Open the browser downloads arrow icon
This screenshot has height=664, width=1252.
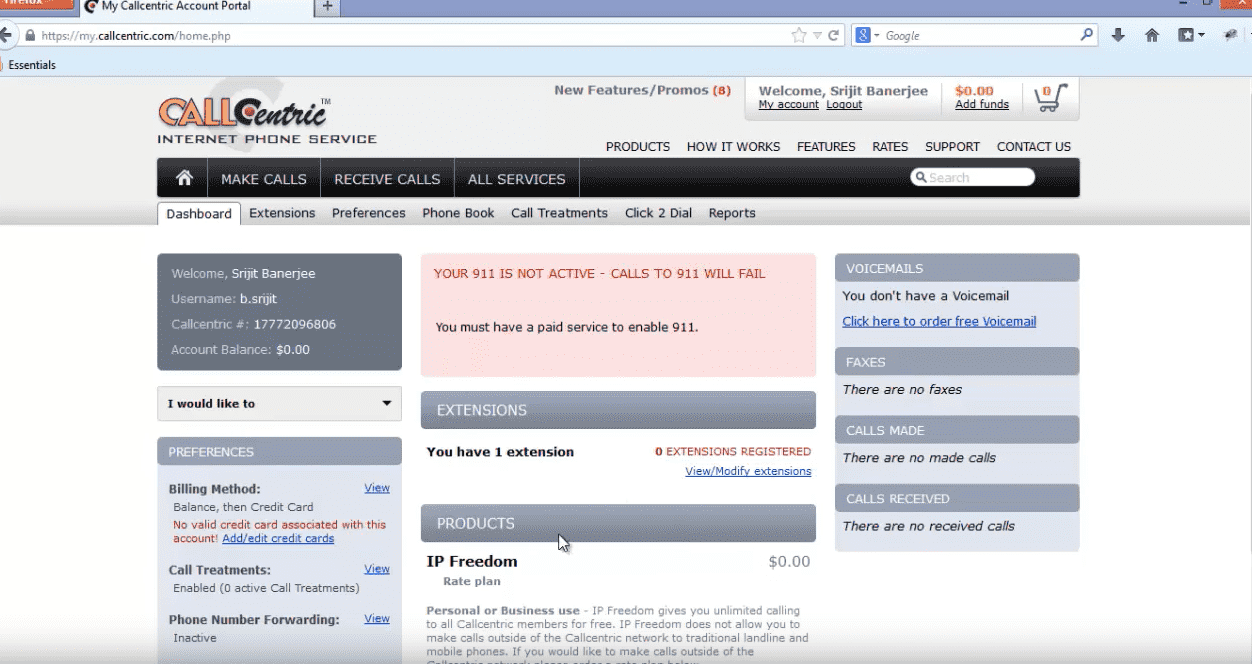[1118, 35]
